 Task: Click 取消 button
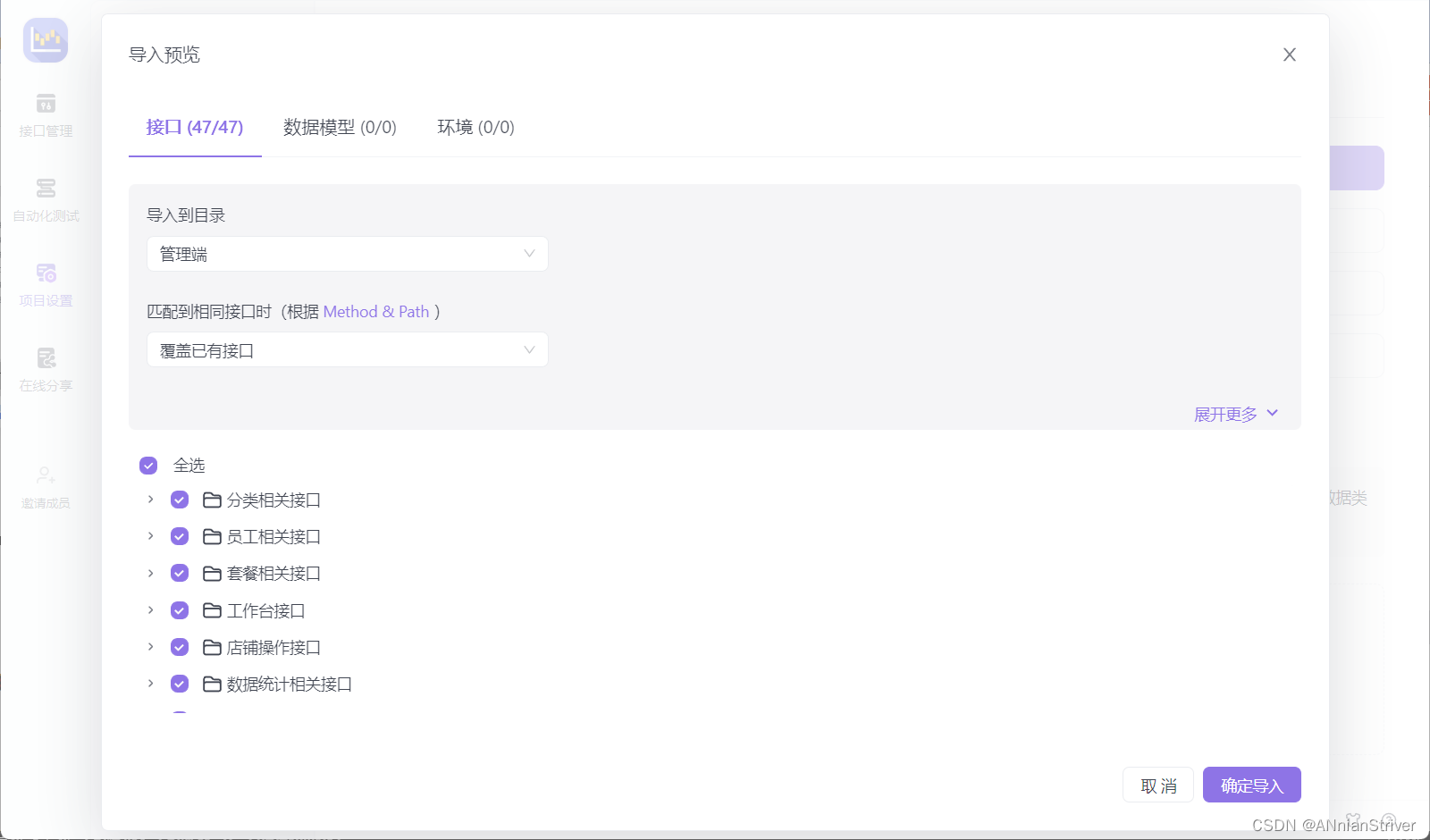pyautogui.click(x=1158, y=785)
